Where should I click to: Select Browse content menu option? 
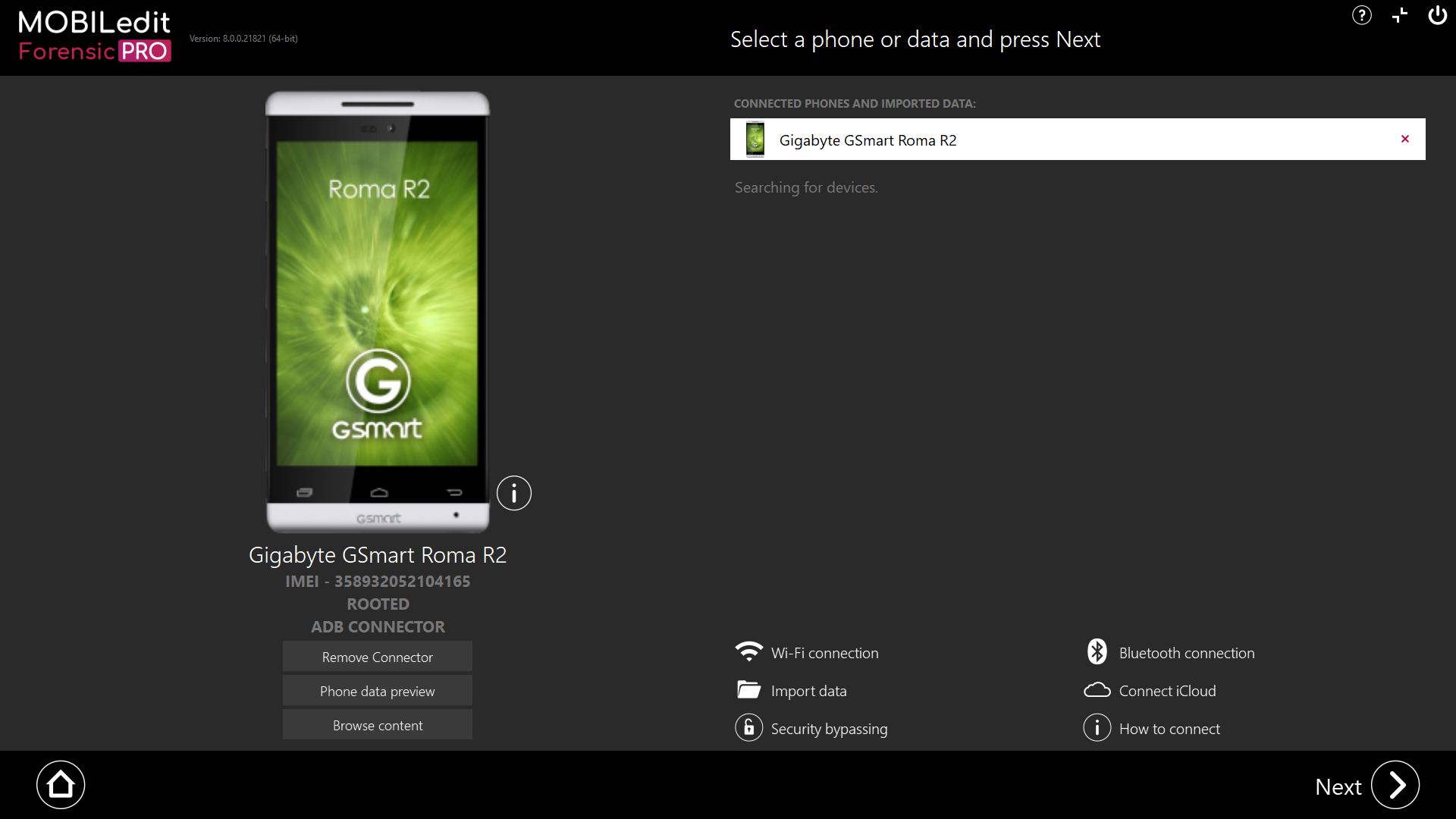click(x=377, y=725)
